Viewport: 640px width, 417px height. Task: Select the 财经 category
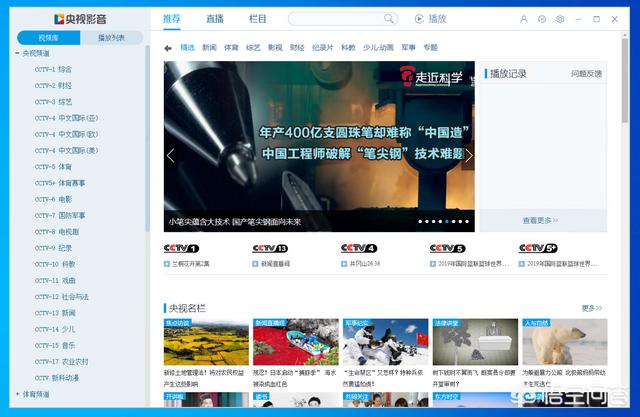(297, 47)
